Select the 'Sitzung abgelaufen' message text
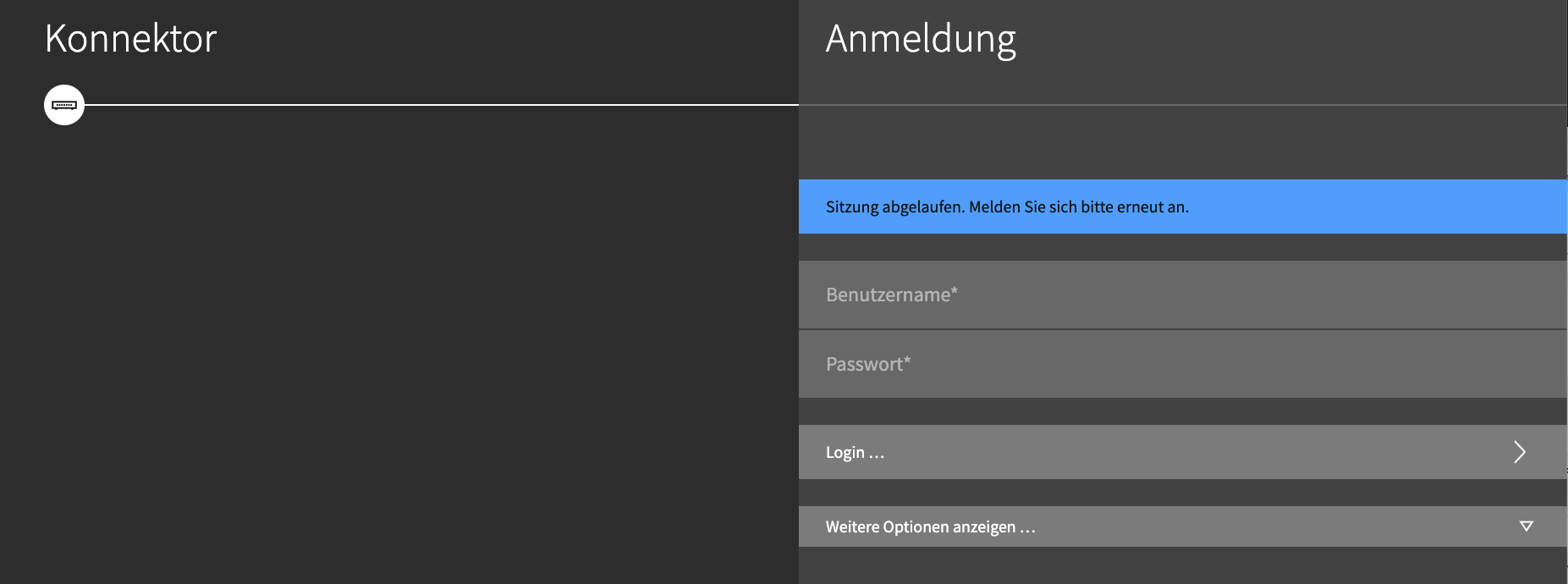Image resolution: width=1568 pixels, height=584 pixels. 1007,207
